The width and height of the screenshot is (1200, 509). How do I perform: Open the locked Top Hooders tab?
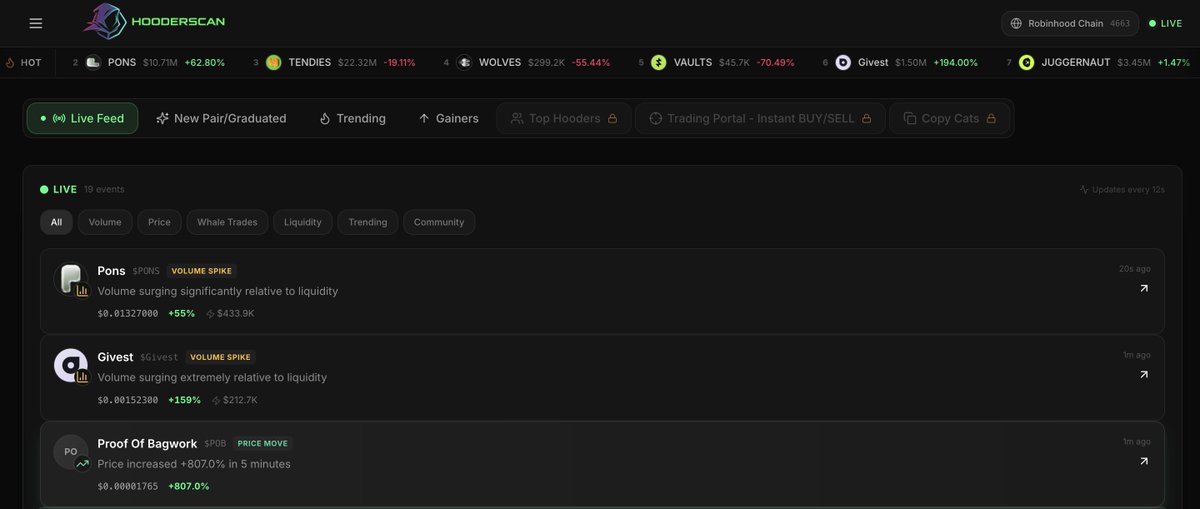pos(564,118)
